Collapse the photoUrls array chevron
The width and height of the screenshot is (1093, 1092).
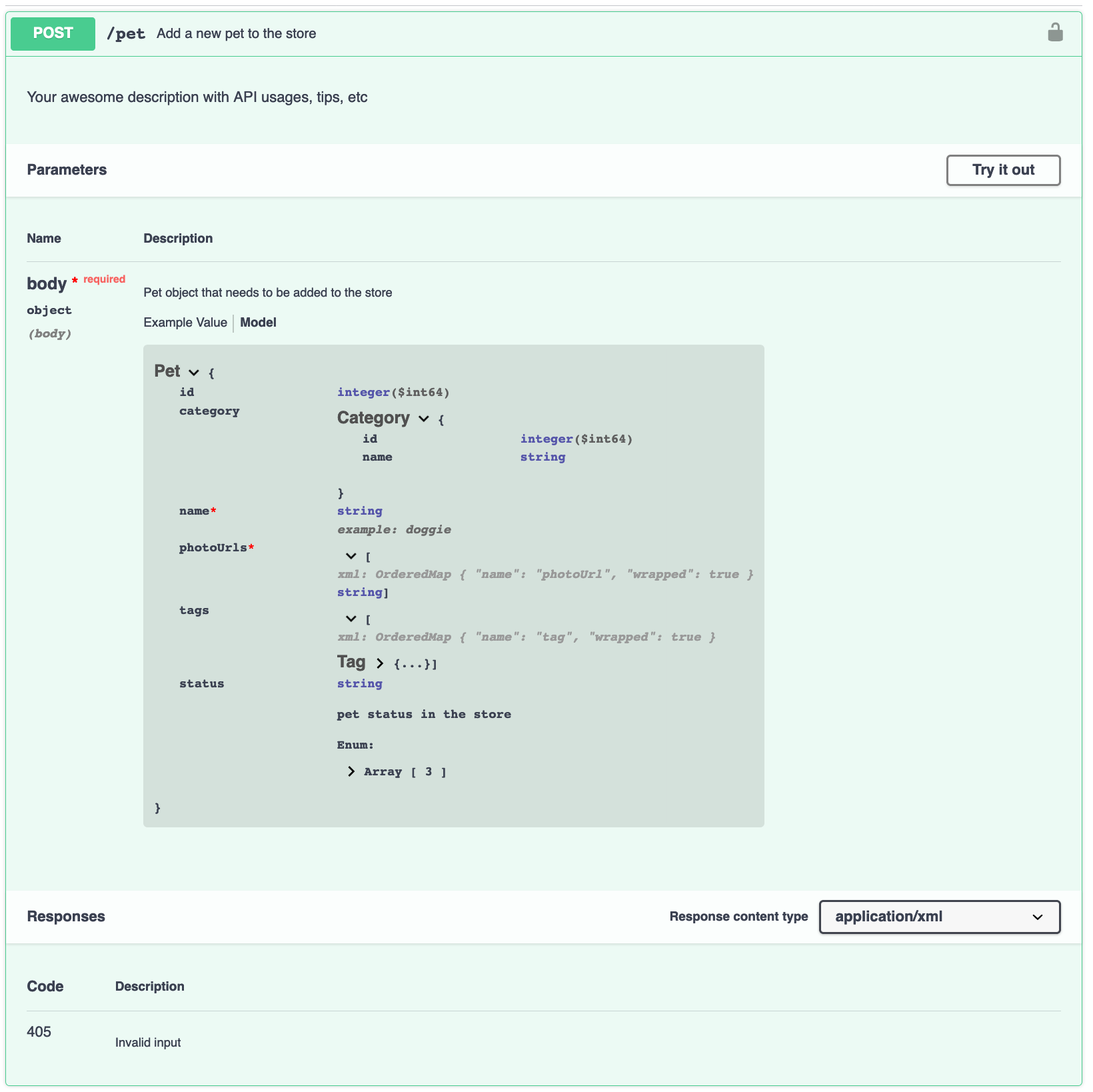click(x=351, y=556)
